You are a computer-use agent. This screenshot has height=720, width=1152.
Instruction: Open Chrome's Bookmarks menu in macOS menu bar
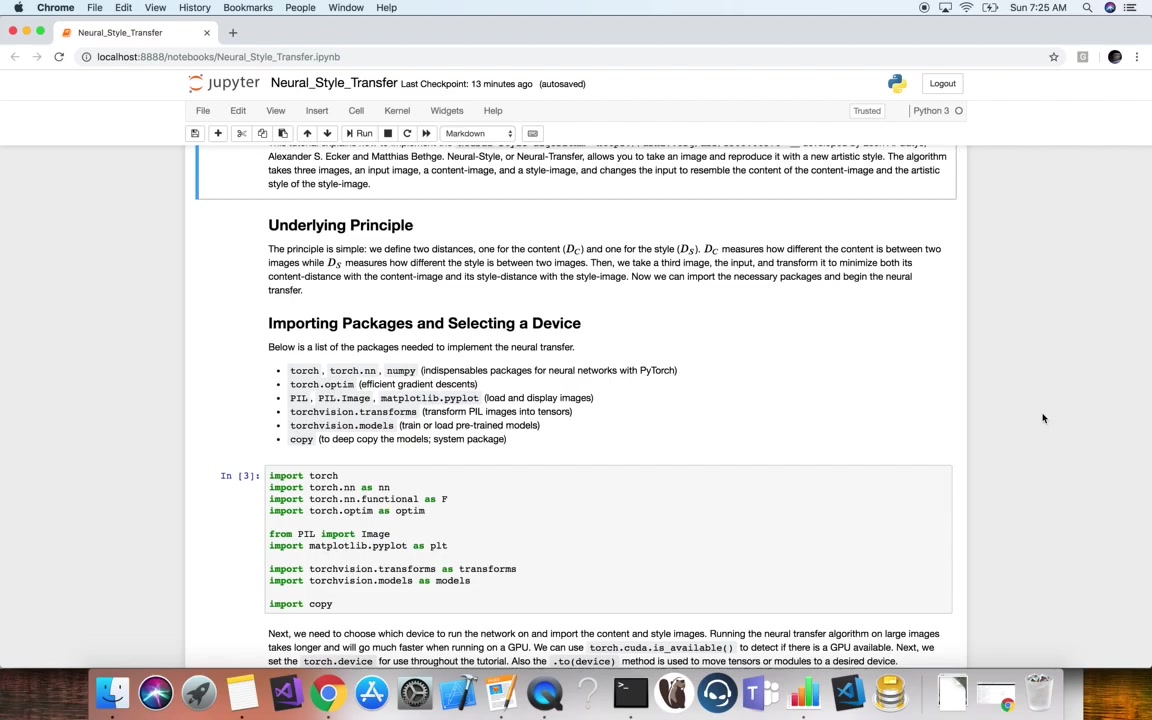pos(248,7)
